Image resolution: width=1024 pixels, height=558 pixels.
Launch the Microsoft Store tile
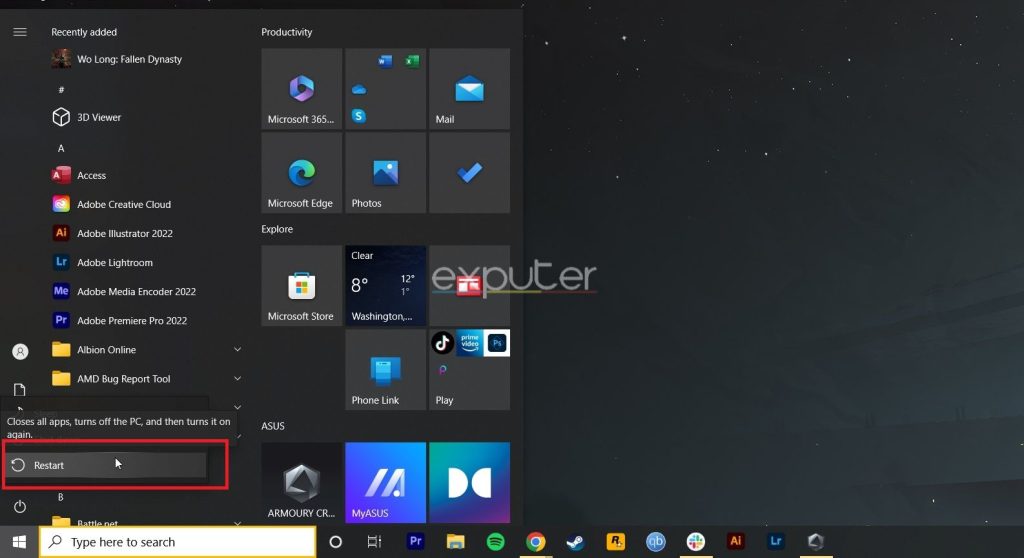click(301, 287)
